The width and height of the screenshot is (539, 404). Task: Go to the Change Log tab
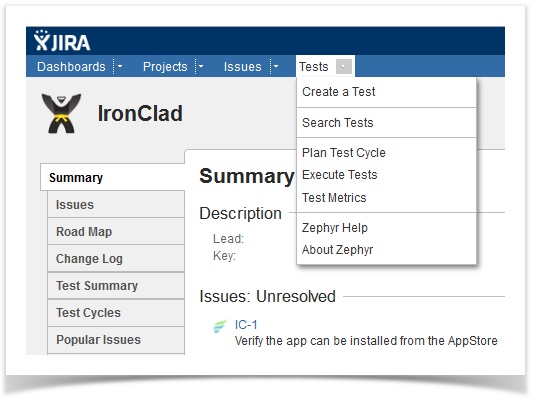116,259
